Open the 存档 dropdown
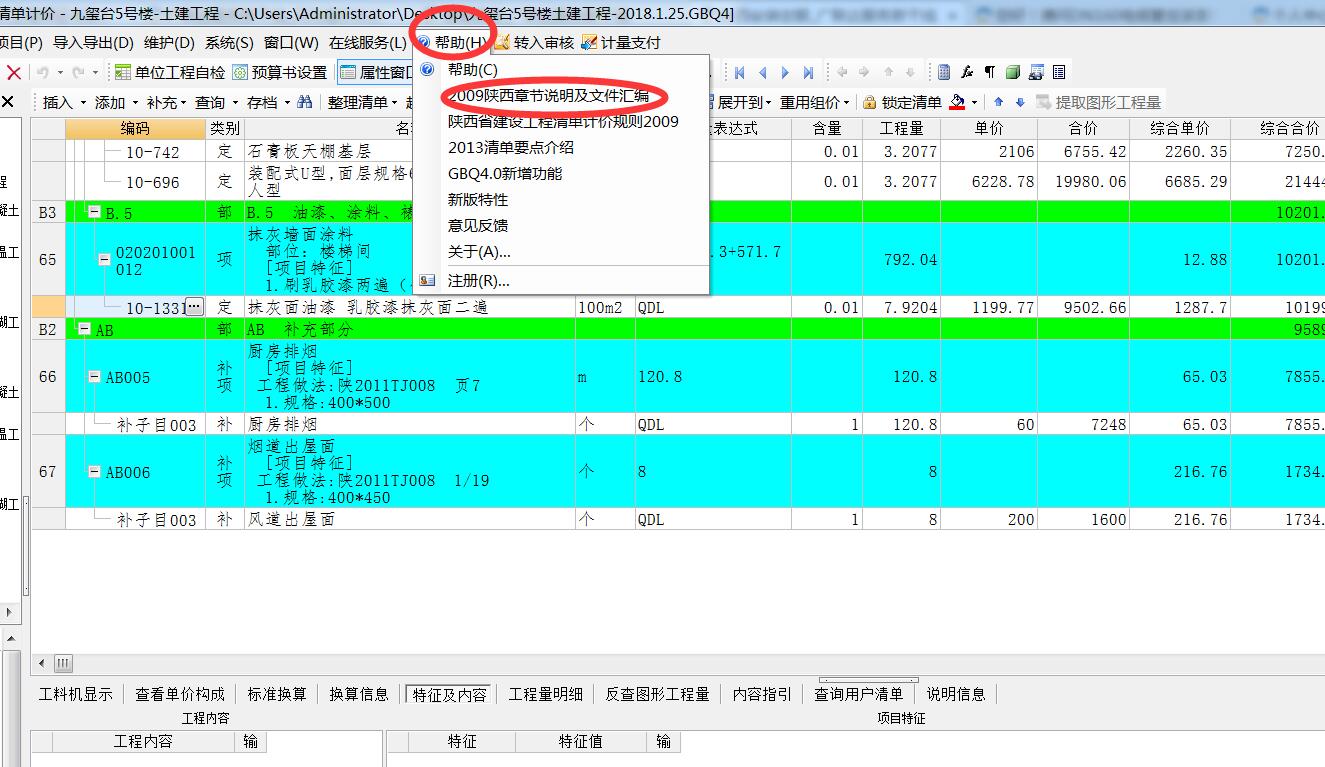This screenshot has height=767, width=1325. tap(268, 102)
